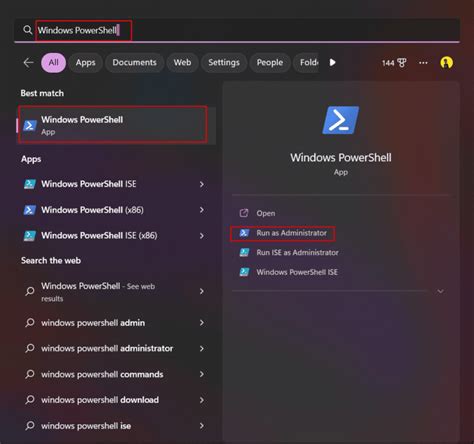Viewport: 474px width, 444px height.
Task: Select the All filter tab
Action: 54,62
